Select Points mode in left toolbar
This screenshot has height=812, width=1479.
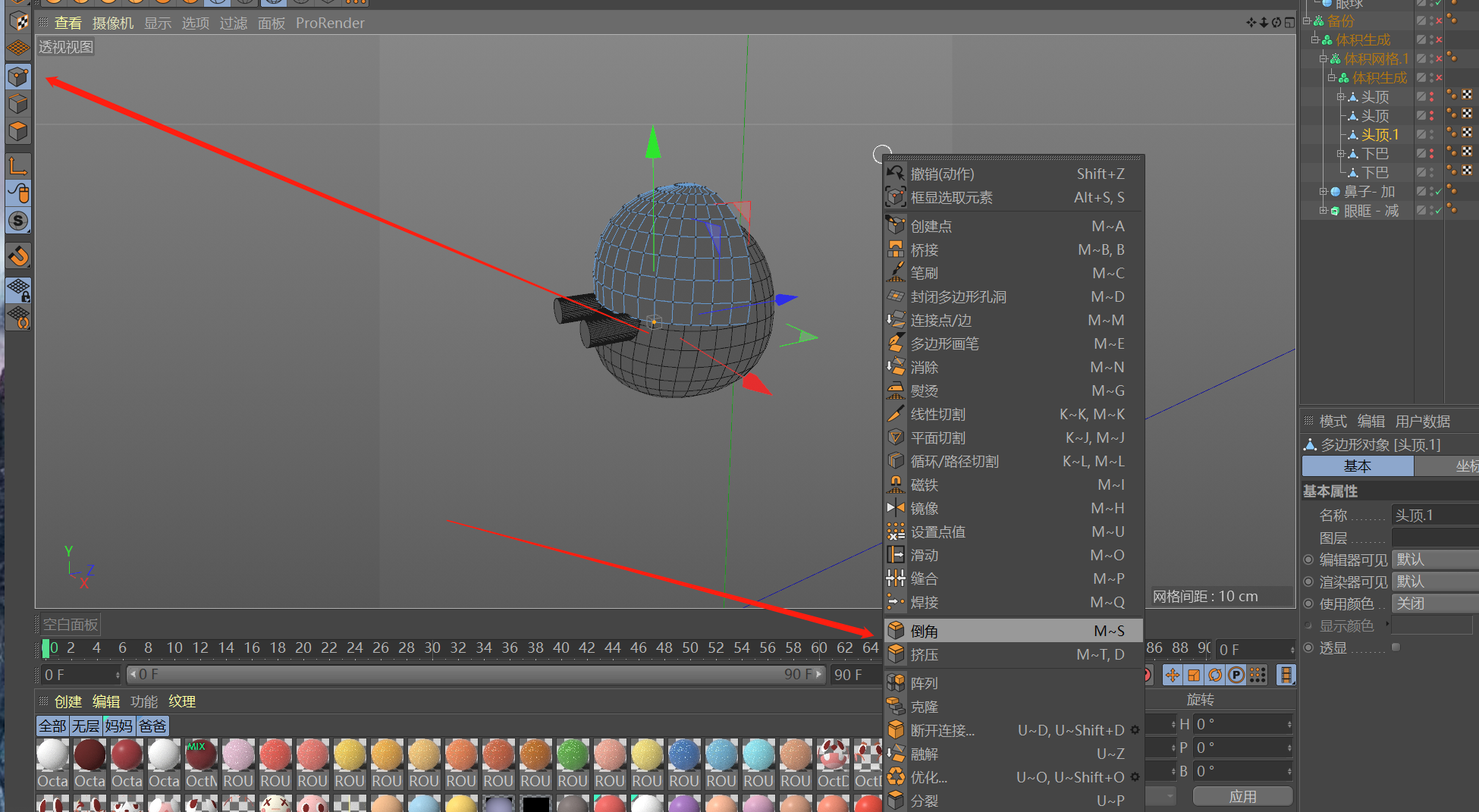[x=18, y=77]
